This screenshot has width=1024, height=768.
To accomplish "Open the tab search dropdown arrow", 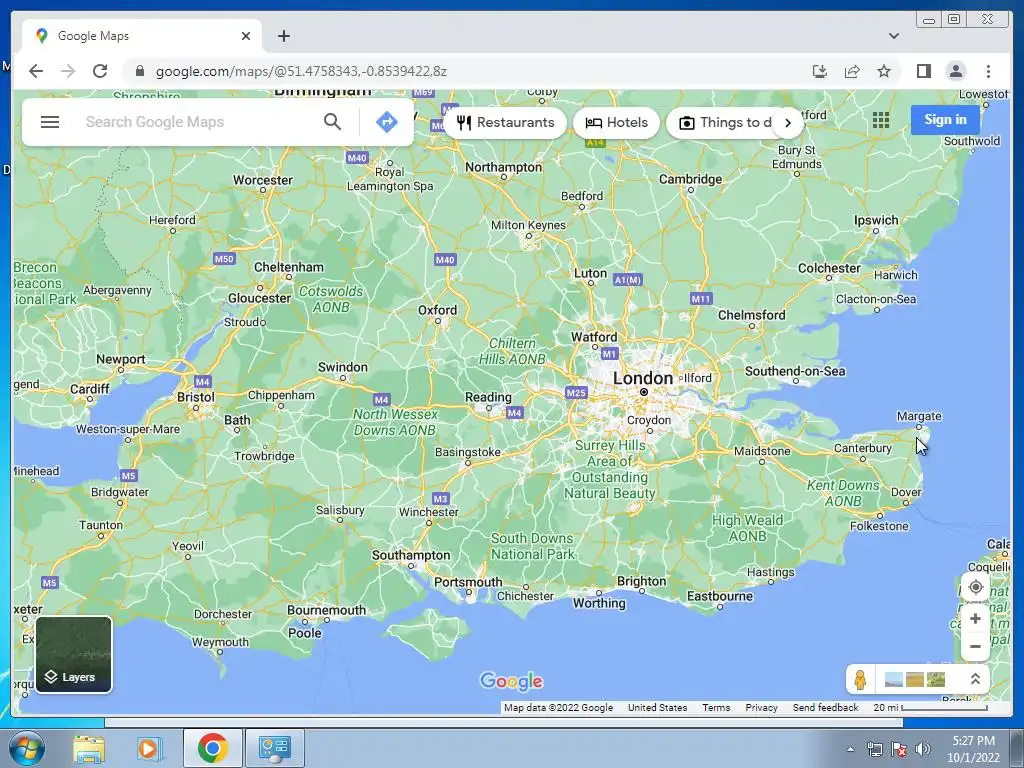I will click(893, 36).
